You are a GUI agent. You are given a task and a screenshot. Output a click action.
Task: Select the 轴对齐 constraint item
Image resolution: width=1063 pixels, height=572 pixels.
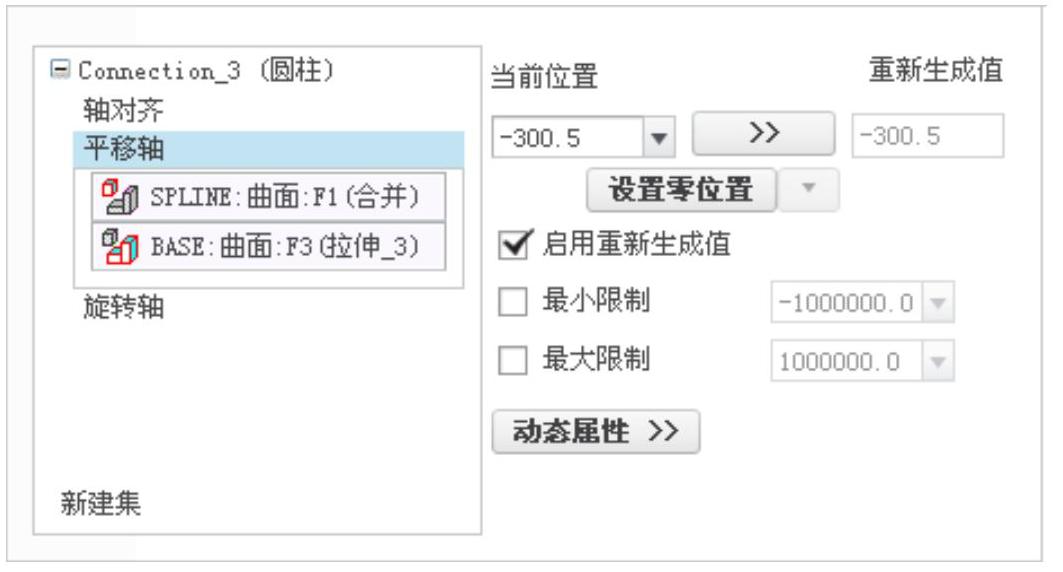pos(123,109)
